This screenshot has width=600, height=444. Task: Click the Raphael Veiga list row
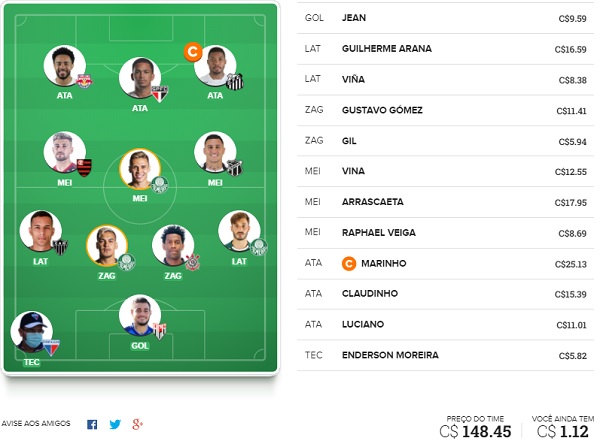tap(445, 233)
